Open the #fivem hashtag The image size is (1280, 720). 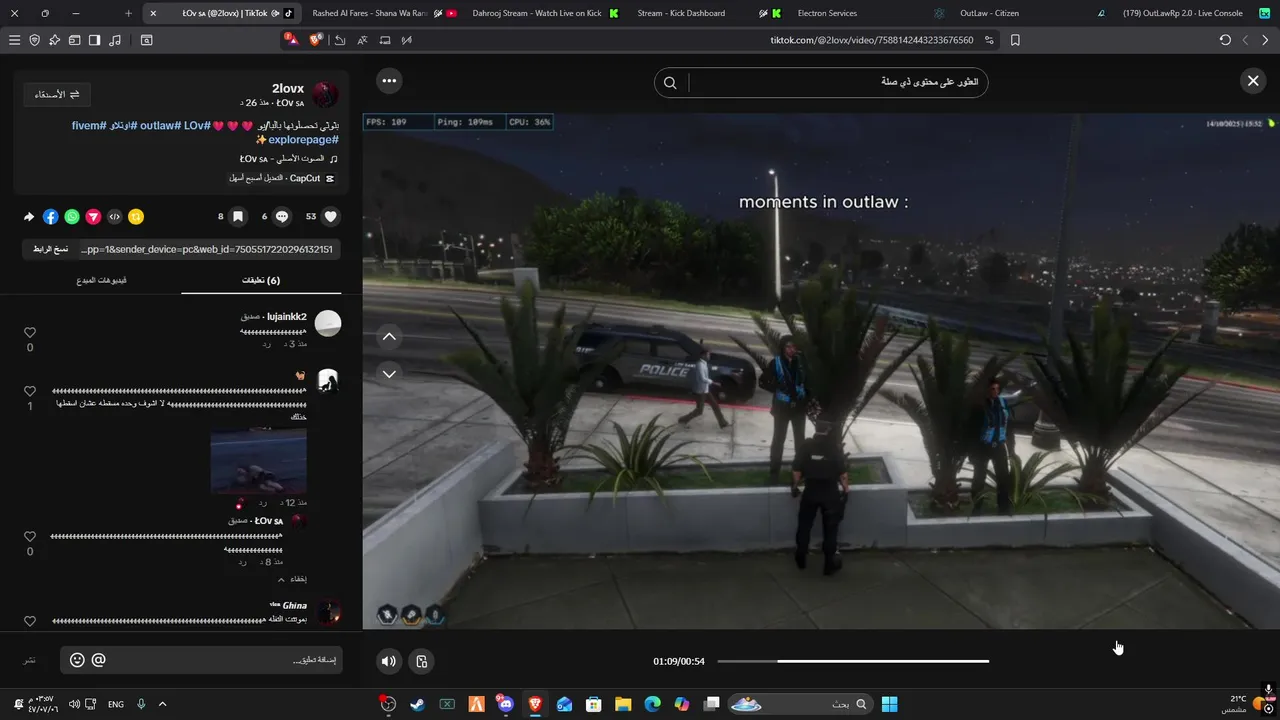tap(89, 126)
